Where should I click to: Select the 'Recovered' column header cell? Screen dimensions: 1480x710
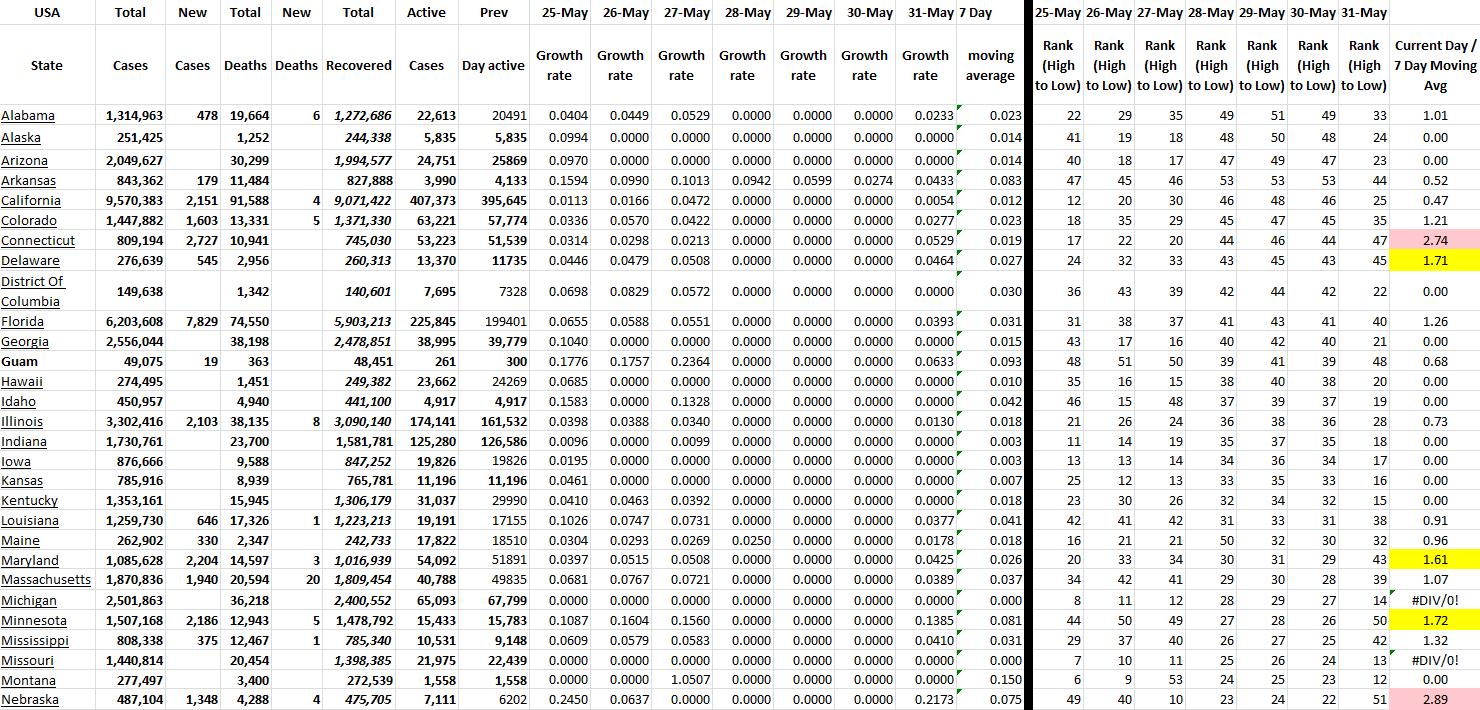(358, 65)
